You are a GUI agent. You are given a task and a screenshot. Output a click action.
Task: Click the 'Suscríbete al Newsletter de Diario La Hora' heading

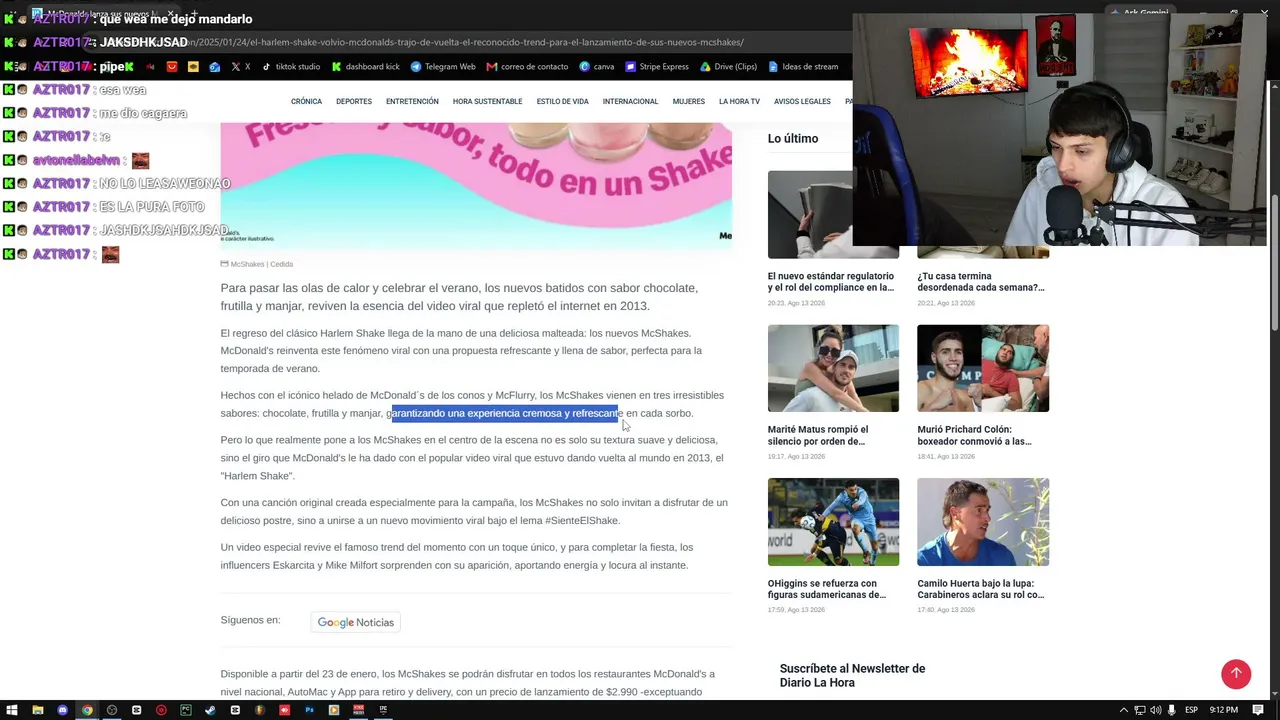pyautogui.click(x=853, y=676)
